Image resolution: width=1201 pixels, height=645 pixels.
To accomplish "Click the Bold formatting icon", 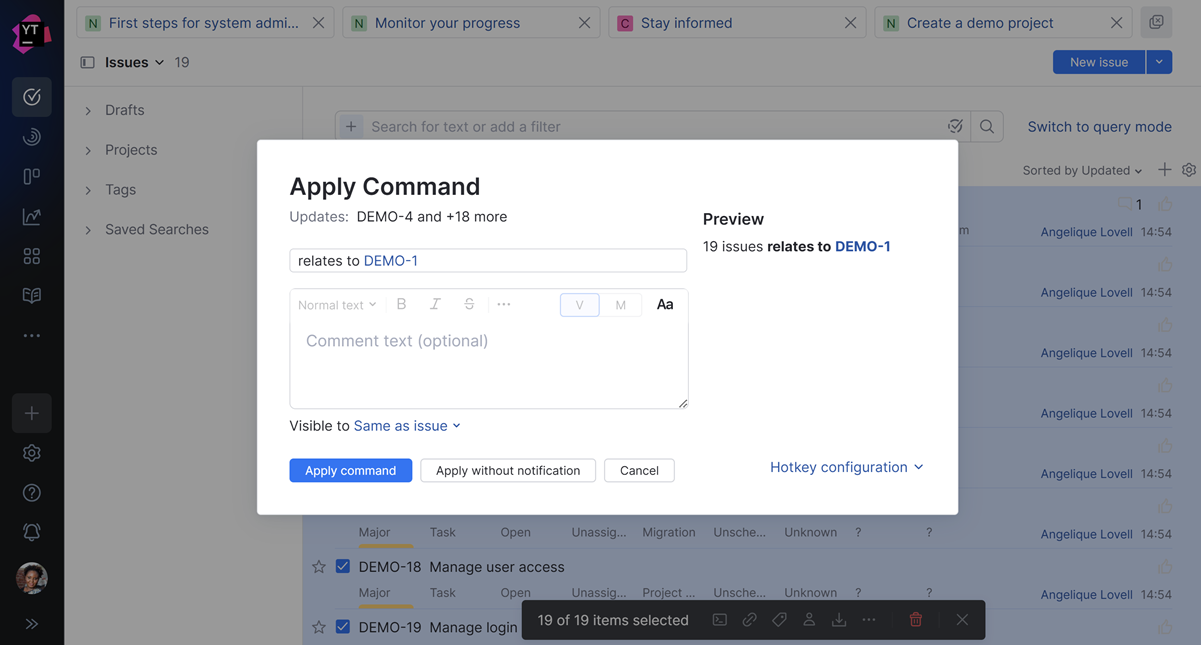I will 401,304.
